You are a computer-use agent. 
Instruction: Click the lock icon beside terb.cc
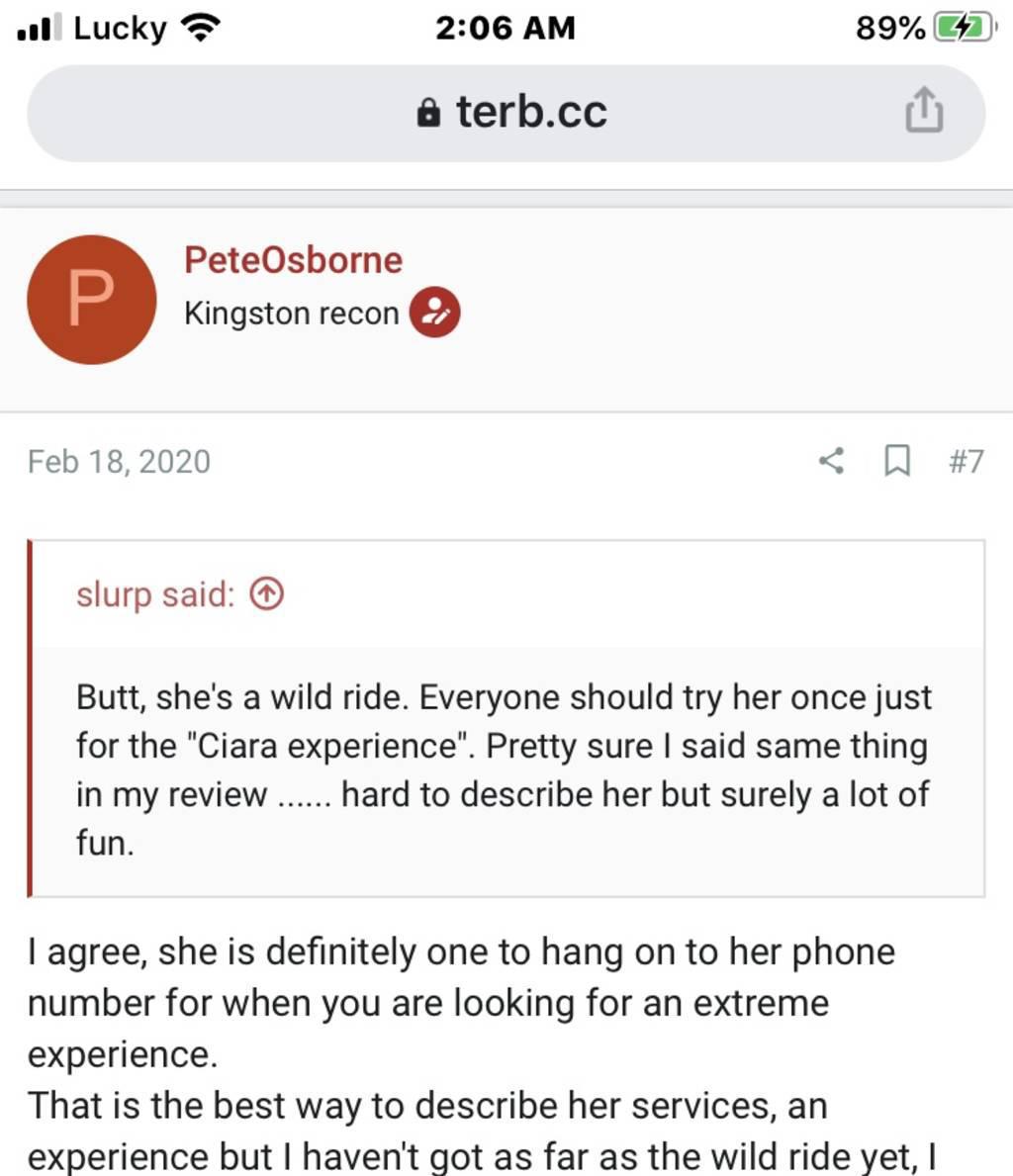click(x=428, y=113)
